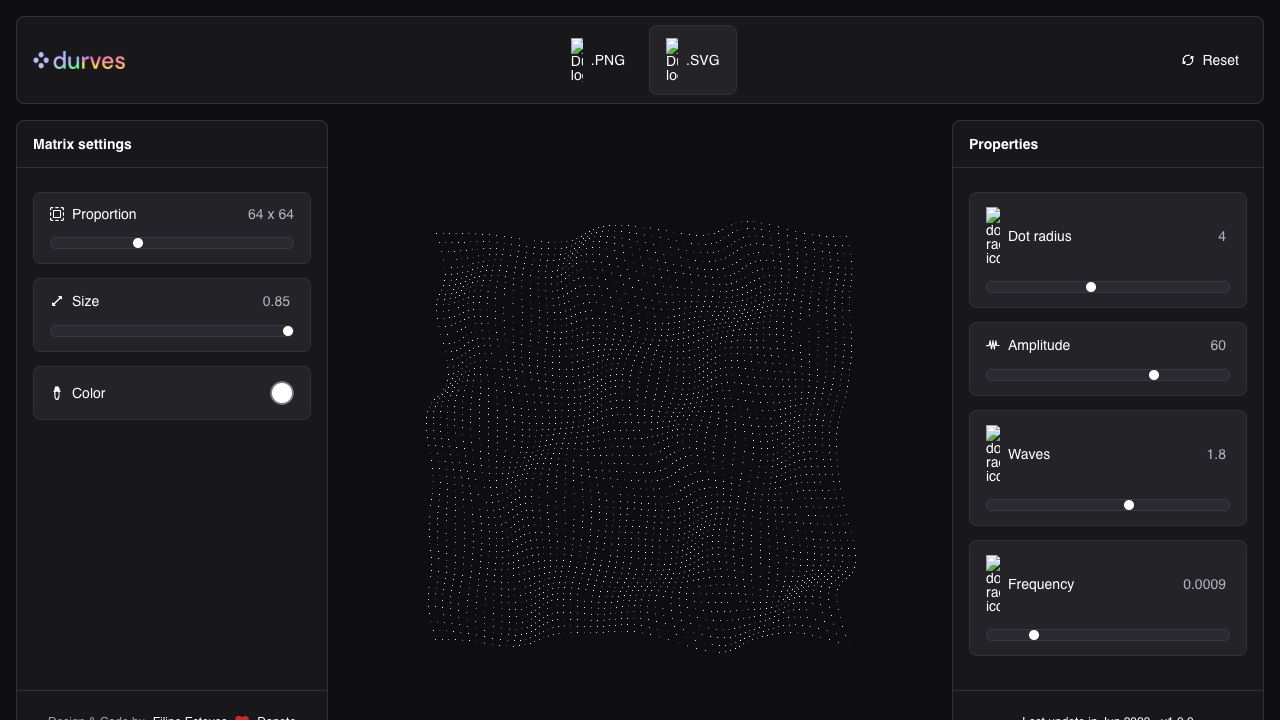Open the white Color swatch picker
The width and height of the screenshot is (1280, 720).
(282, 393)
